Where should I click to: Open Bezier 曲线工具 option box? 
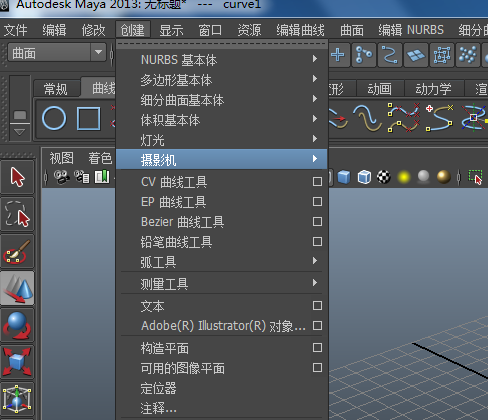317,222
